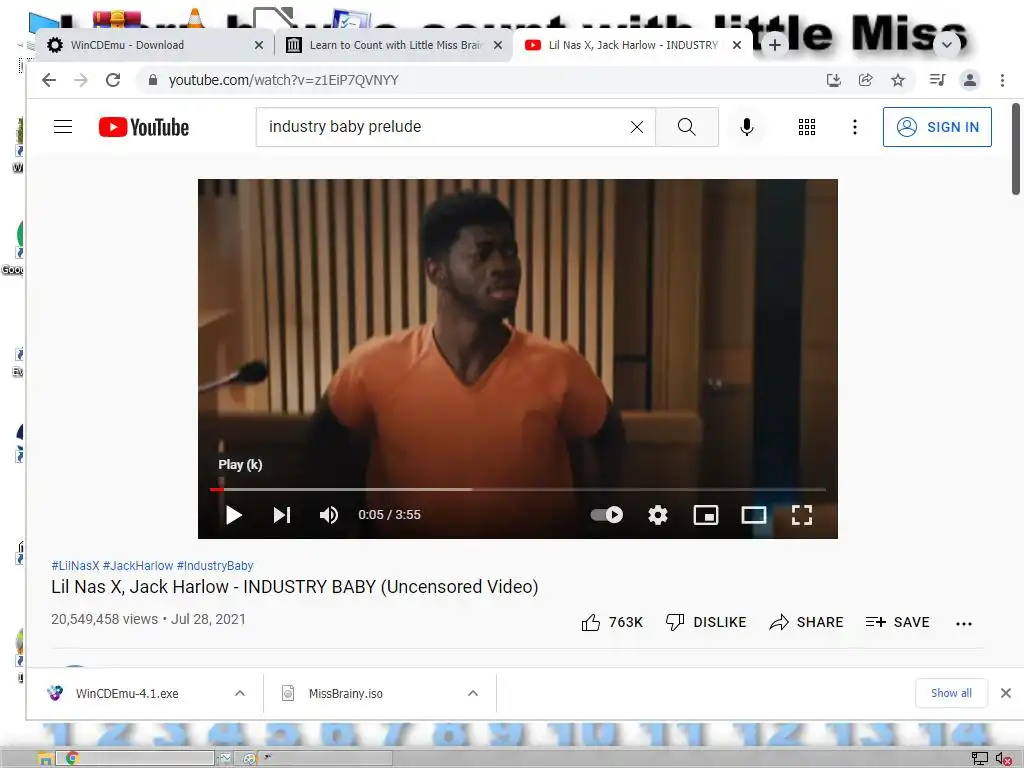
Task: Click the network icon in system tray
Action: click(x=980, y=758)
